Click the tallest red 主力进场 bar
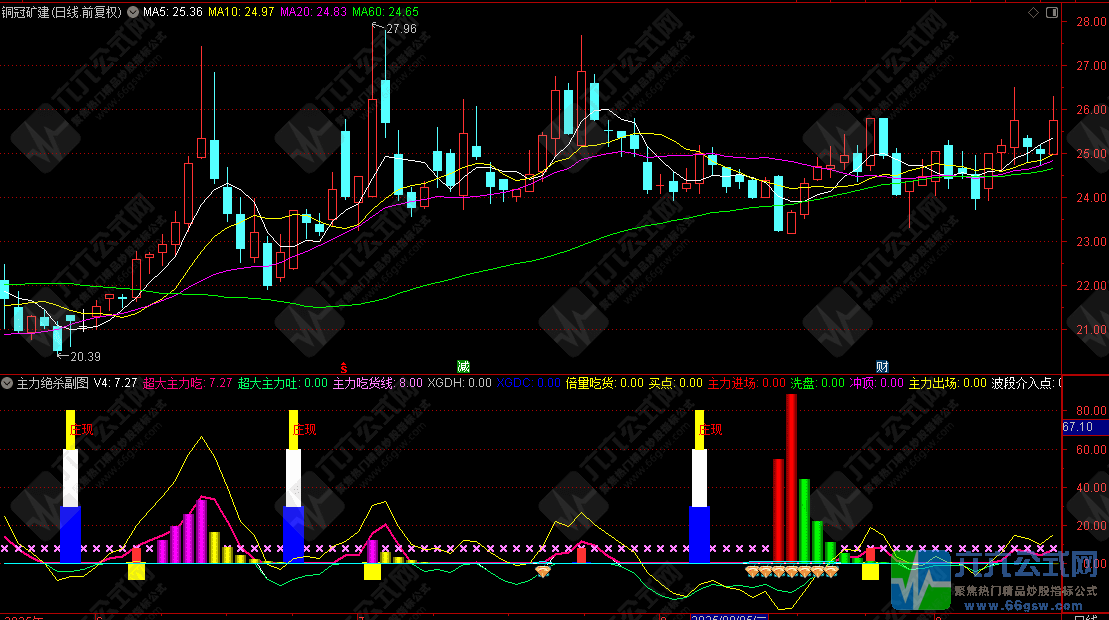1109x620 pixels. [791, 478]
